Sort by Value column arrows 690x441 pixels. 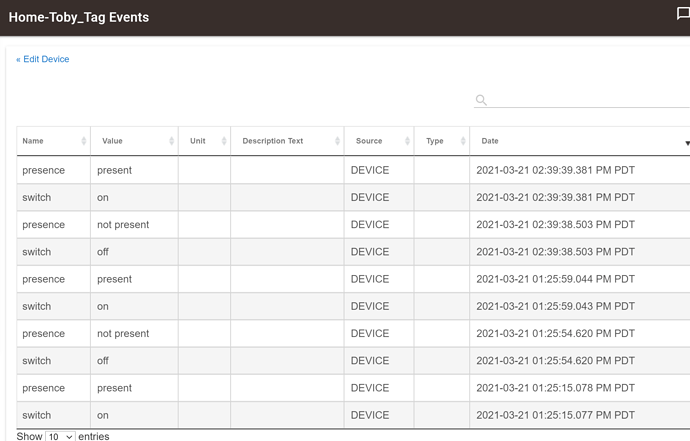pyautogui.click(x=172, y=142)
